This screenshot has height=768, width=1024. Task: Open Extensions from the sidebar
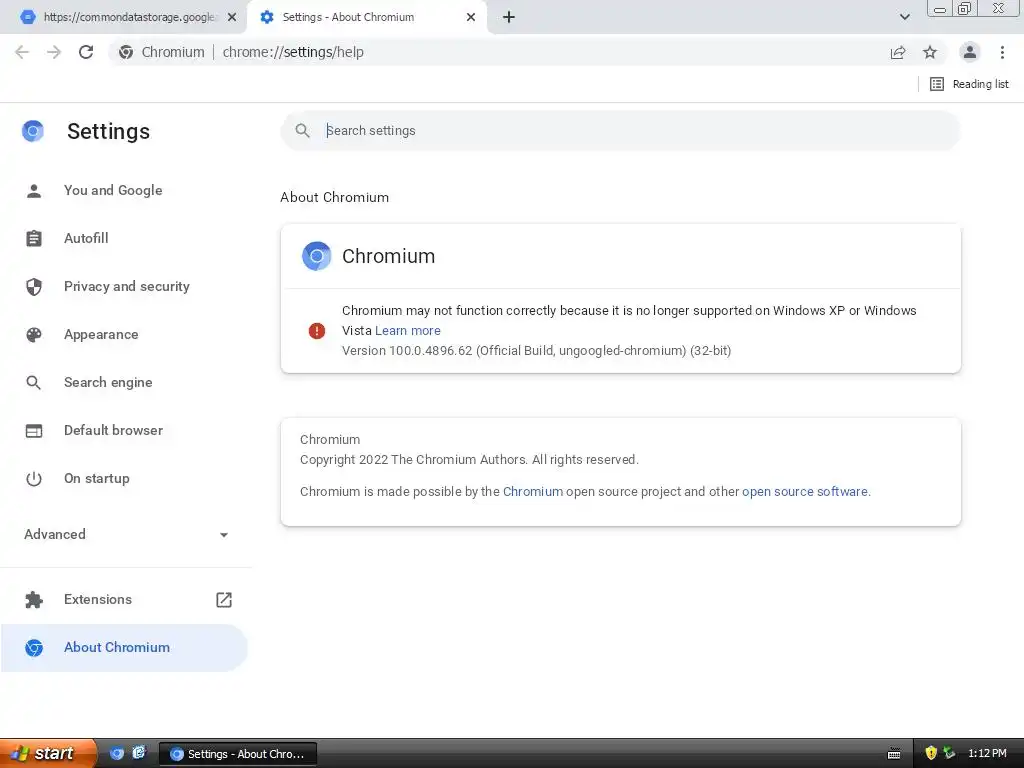[124, 600]
